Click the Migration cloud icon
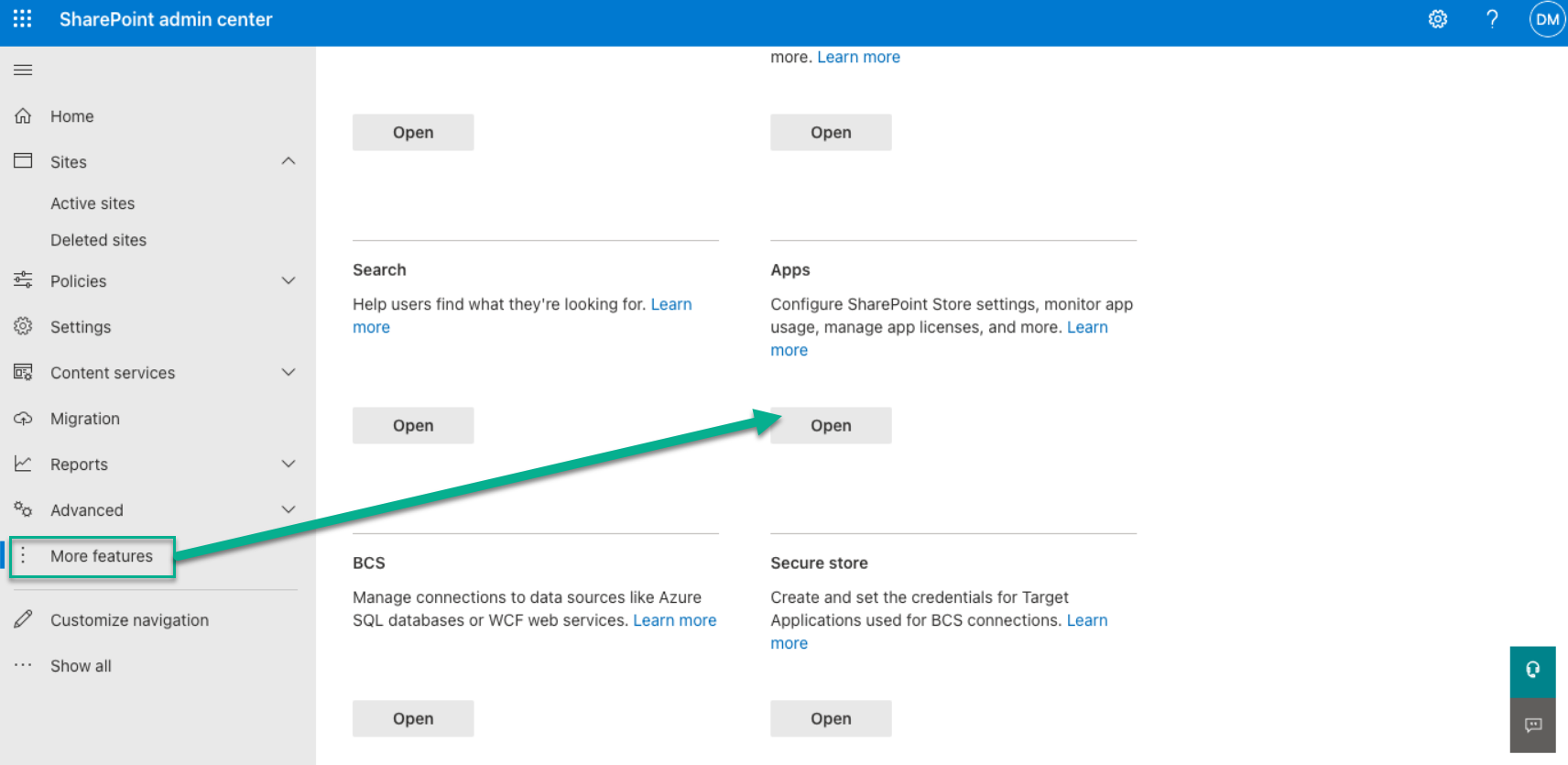 click(23, 418)
